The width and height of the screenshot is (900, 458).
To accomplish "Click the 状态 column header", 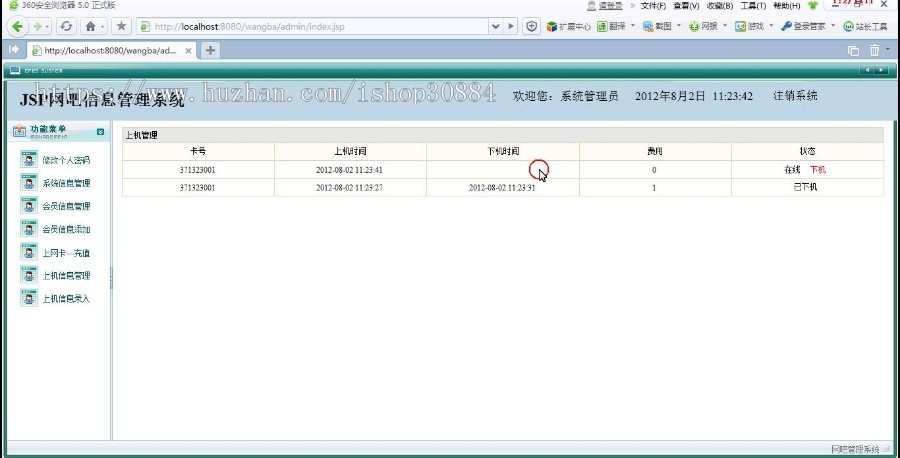I will (x=807, y=152).
